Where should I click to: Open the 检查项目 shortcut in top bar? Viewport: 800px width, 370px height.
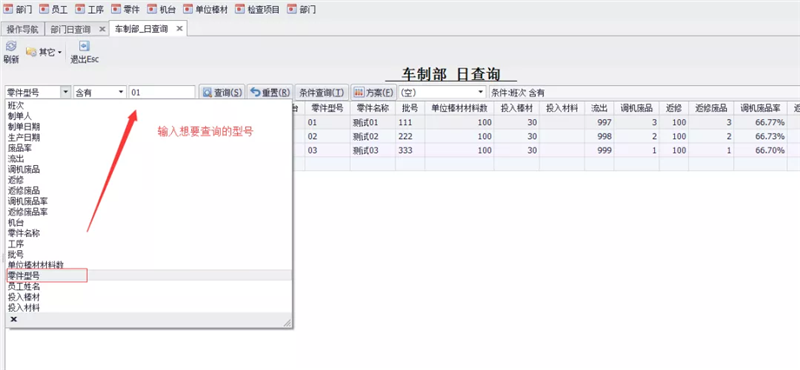pos(258,9)
